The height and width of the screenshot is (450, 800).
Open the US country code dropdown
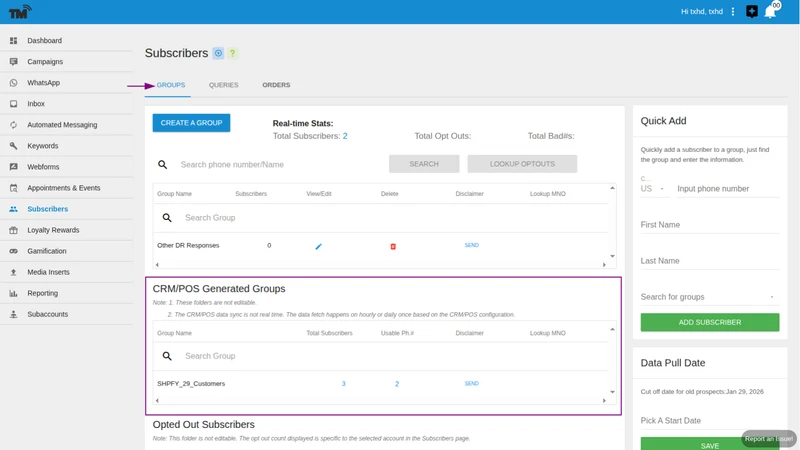tap(654, 189)
